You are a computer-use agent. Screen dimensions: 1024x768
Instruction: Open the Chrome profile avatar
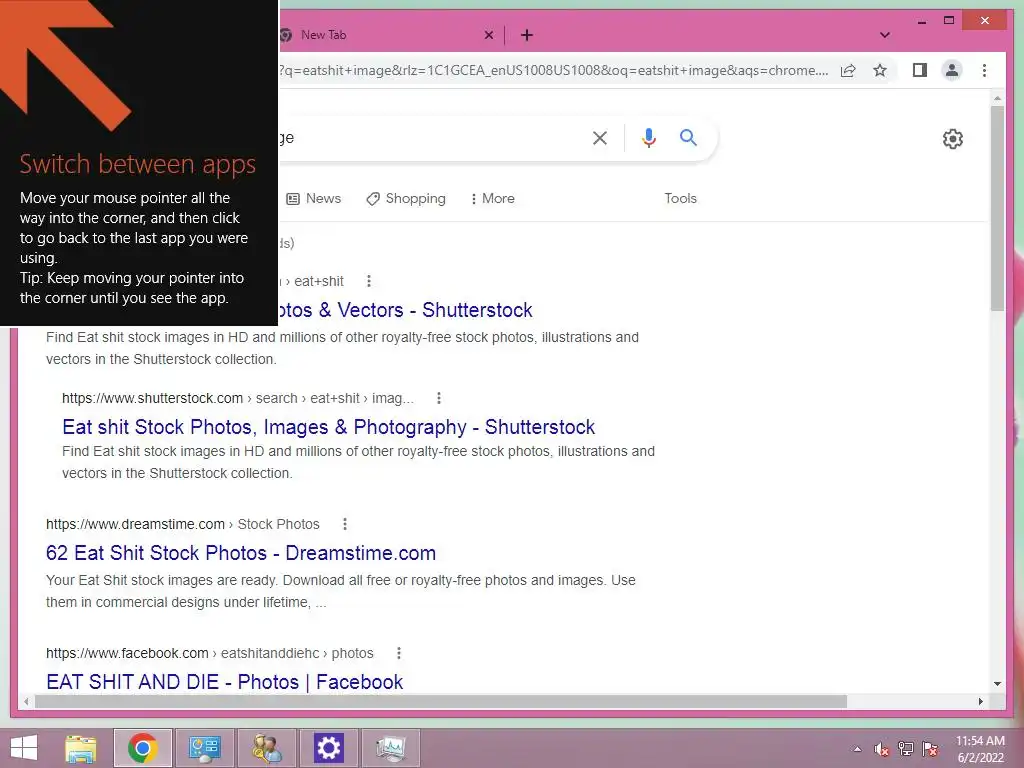pos(952,70)
